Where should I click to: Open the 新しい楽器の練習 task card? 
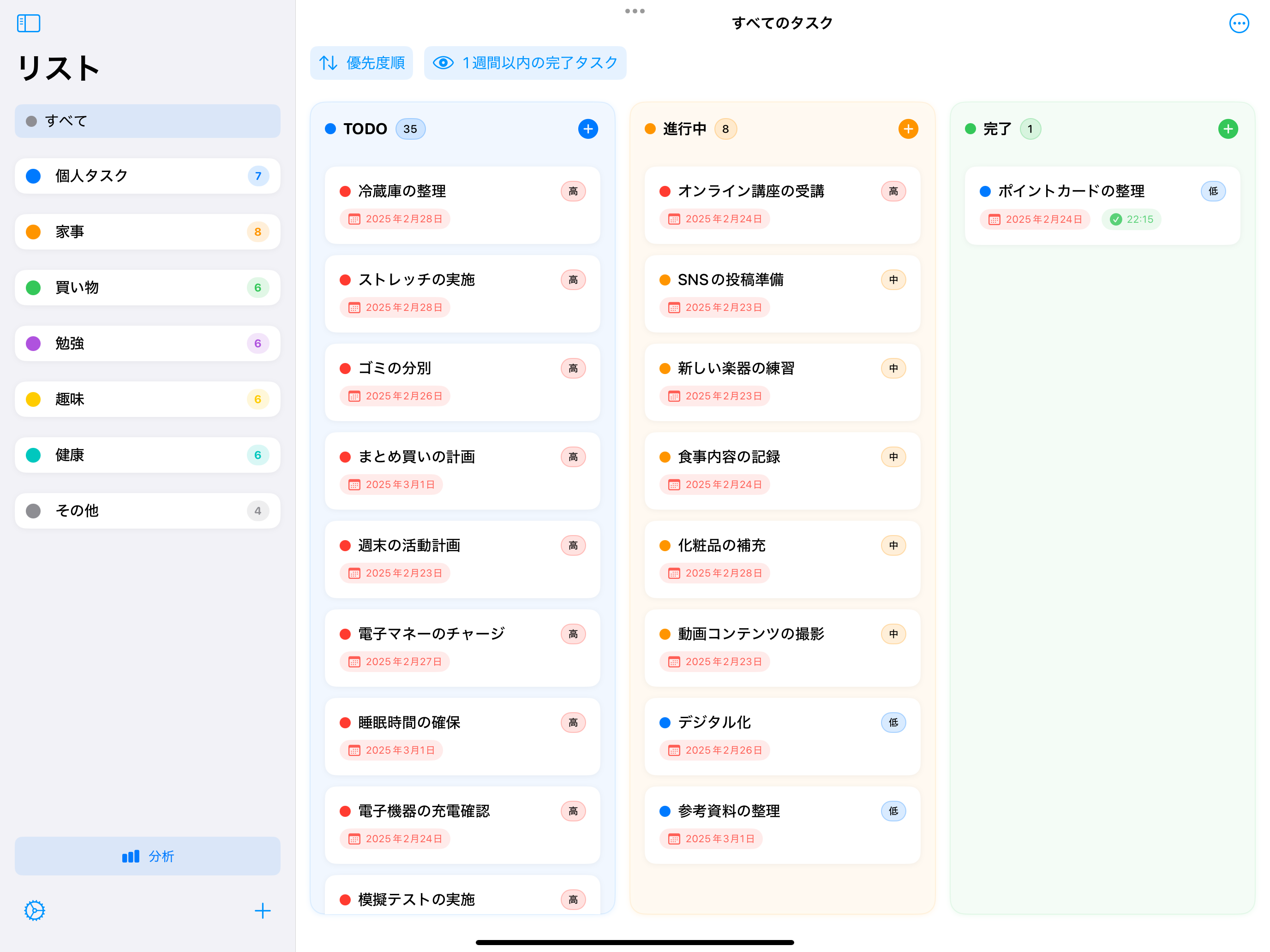coord(782,382)
